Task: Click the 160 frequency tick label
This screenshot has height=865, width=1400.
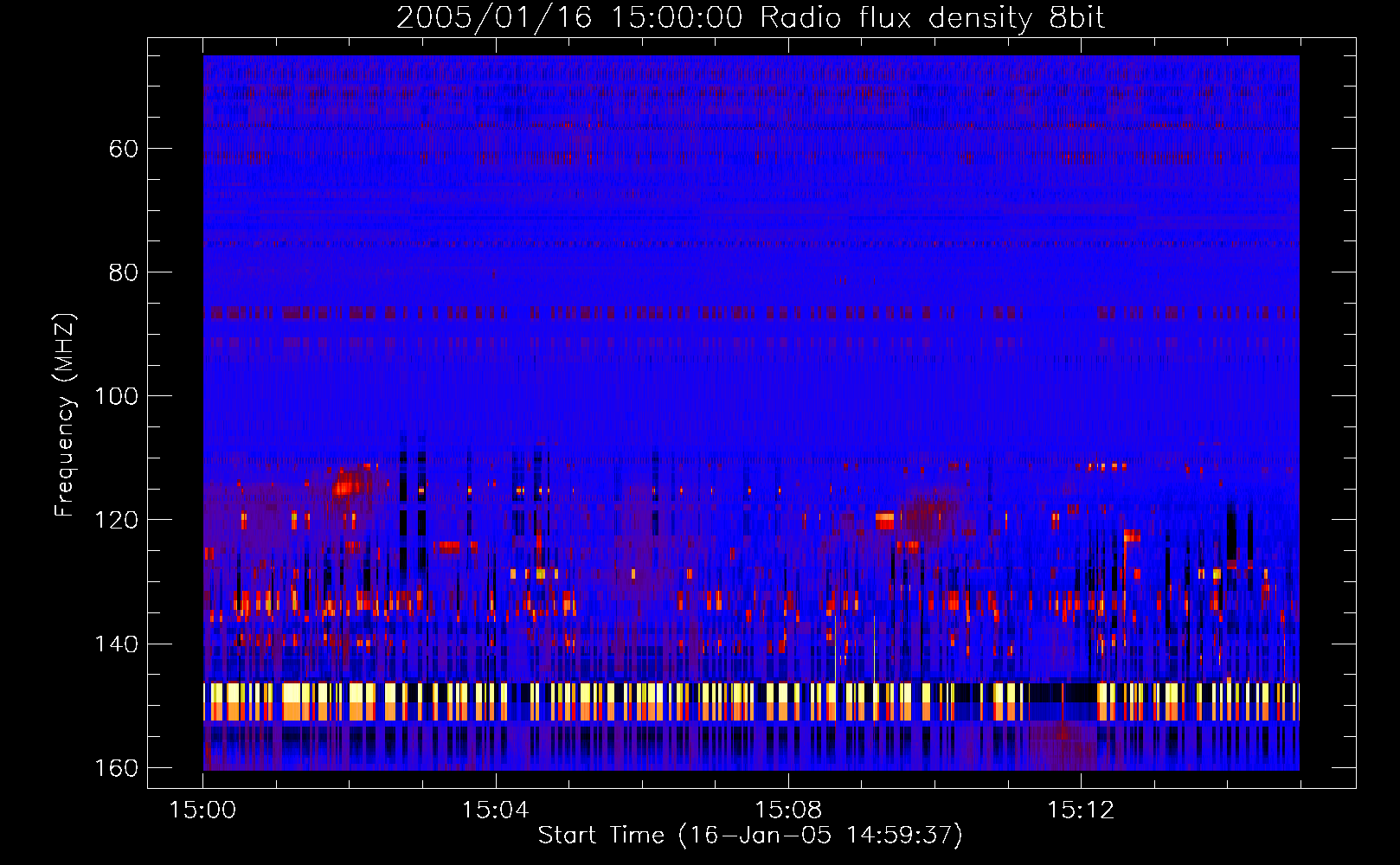Action: (x=116, y=768)
